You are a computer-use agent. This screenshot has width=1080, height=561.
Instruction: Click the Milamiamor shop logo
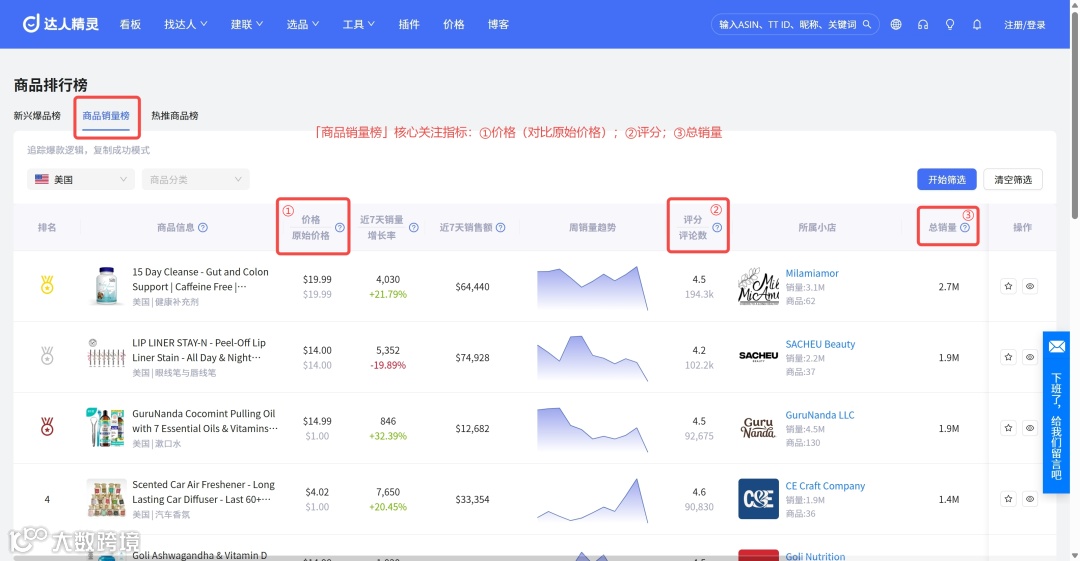[x=758, y=287]
